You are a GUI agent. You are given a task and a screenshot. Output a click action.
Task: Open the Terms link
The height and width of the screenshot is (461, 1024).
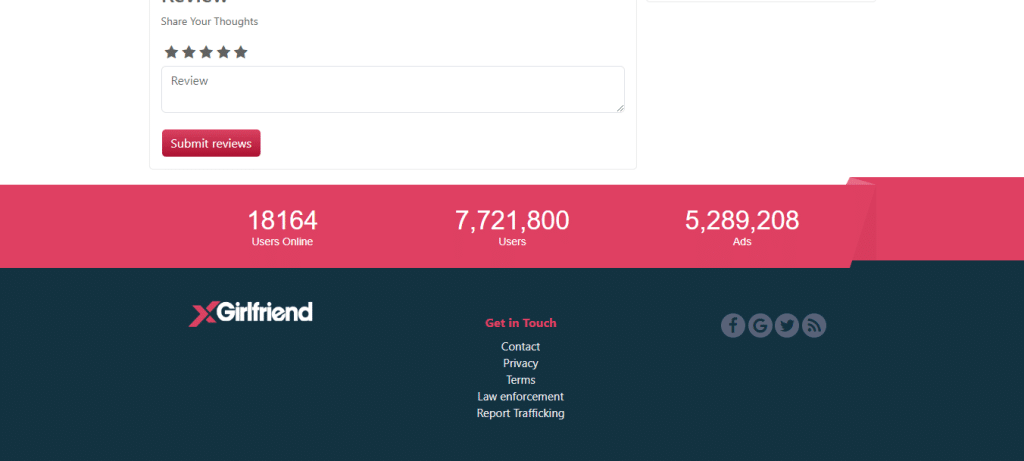pyautogui.click(x=520, y=380)
